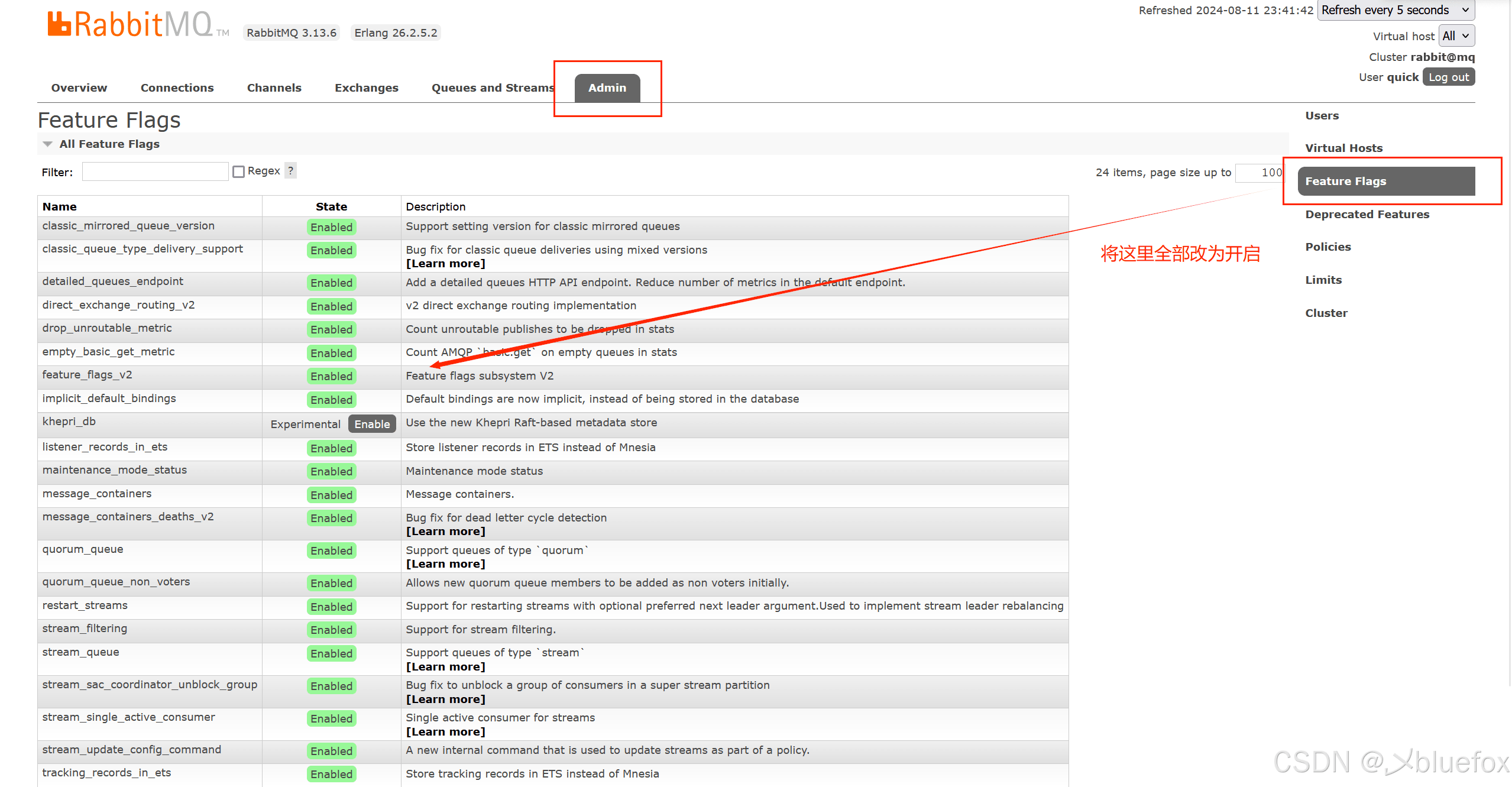Click the RabbitMQ 3.13.6 version badge

[x=292, y=33]
